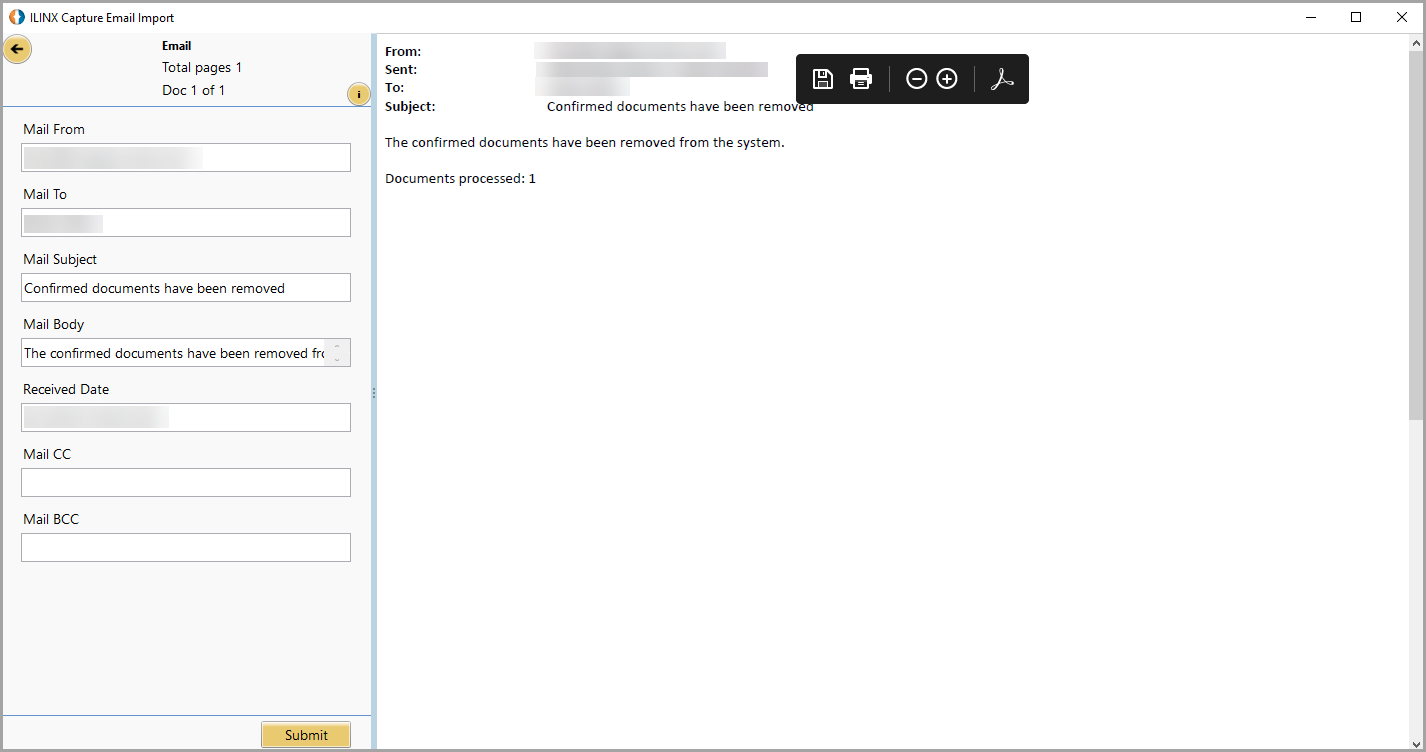Screen dimensions: 1426x752
Task: Click the Subject value in email preview
Action: pos(680,107)
